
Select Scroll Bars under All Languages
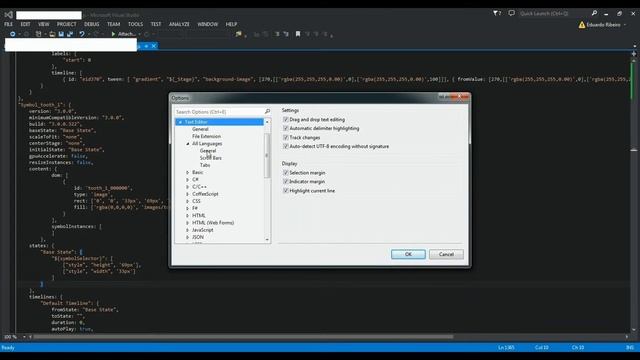pos(211,158)
